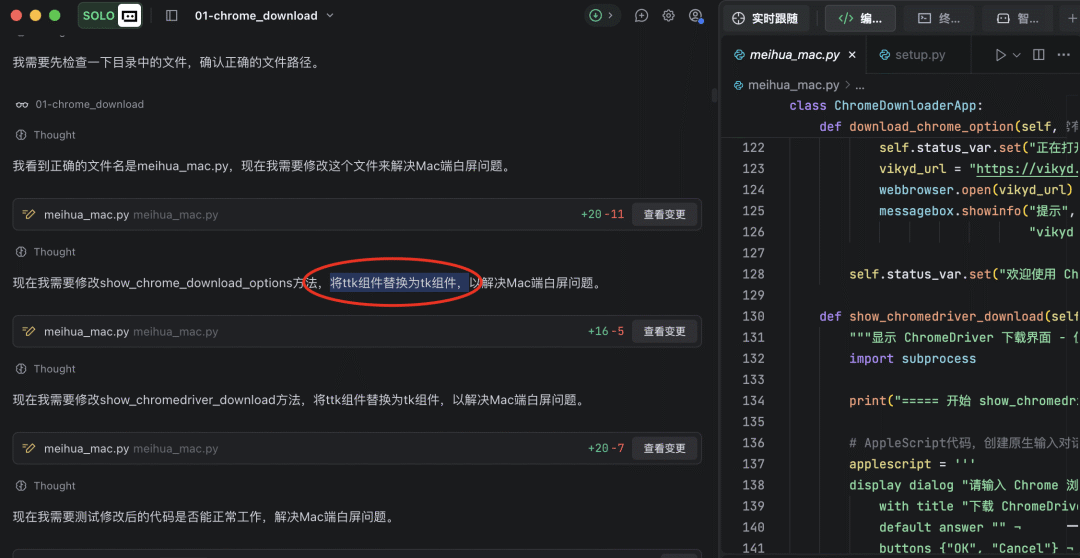Switch to the 智... agent tab
This screenshot has height=558, width=1080.
tap(1018, 19)
